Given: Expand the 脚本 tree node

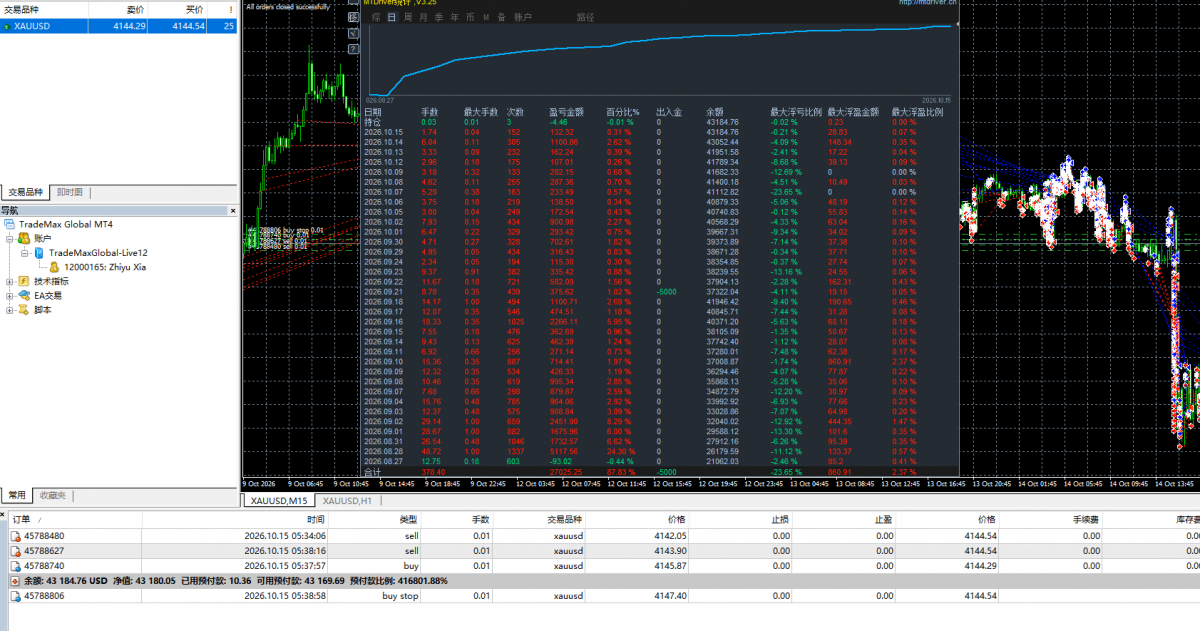Looking at the screenshot, I should [x=10, y=310].
